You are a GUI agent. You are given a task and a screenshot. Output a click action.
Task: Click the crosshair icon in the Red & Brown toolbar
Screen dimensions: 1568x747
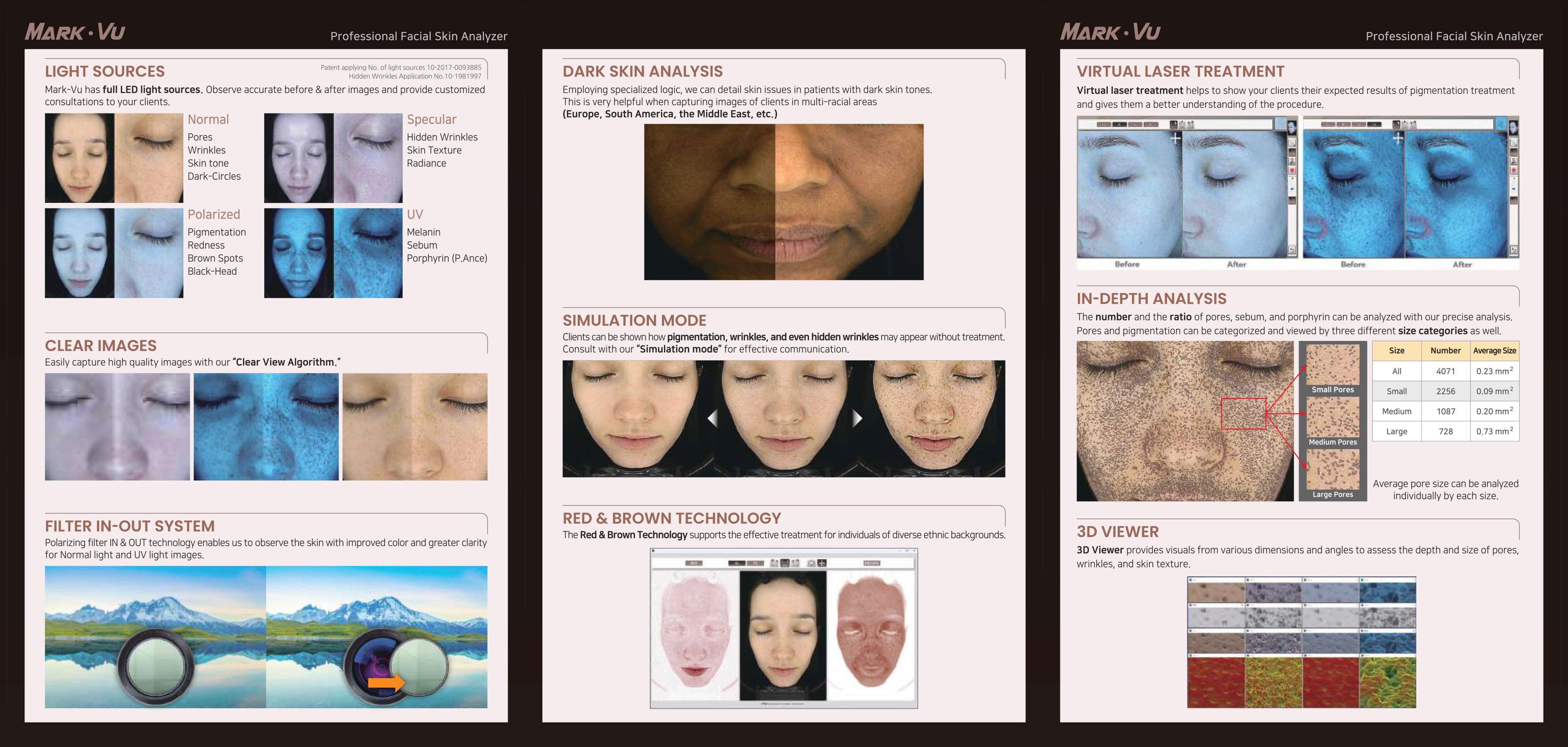click(822, 564)
